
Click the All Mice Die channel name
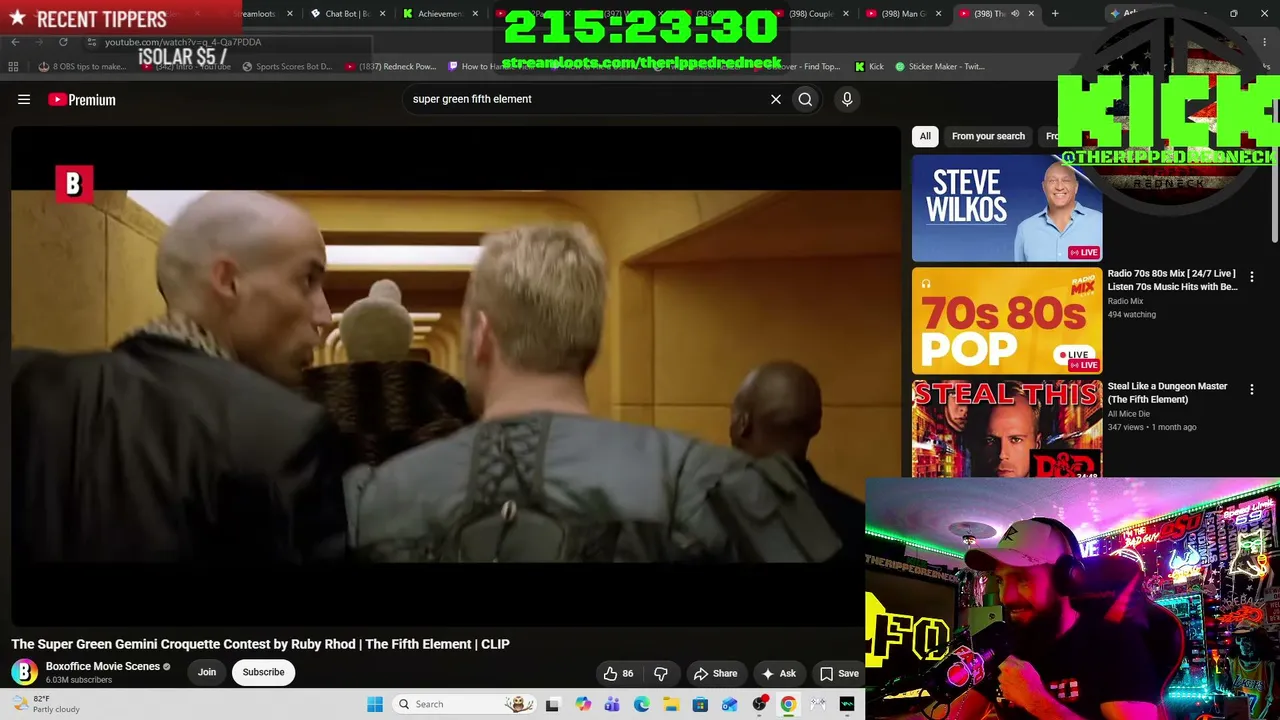pyautogui.click(x=1129, y=414)
